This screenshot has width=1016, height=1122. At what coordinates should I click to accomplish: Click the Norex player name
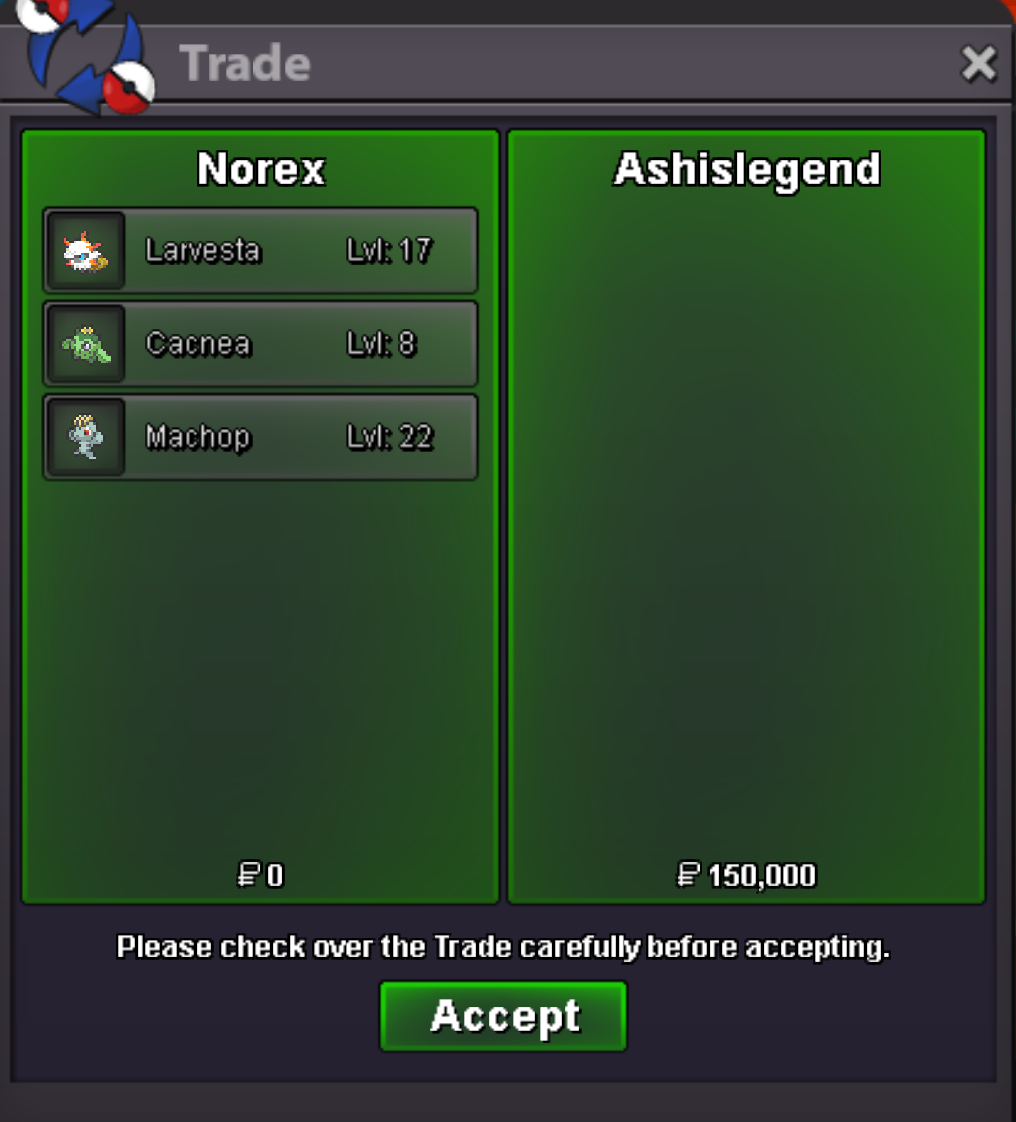pos(261,170)
